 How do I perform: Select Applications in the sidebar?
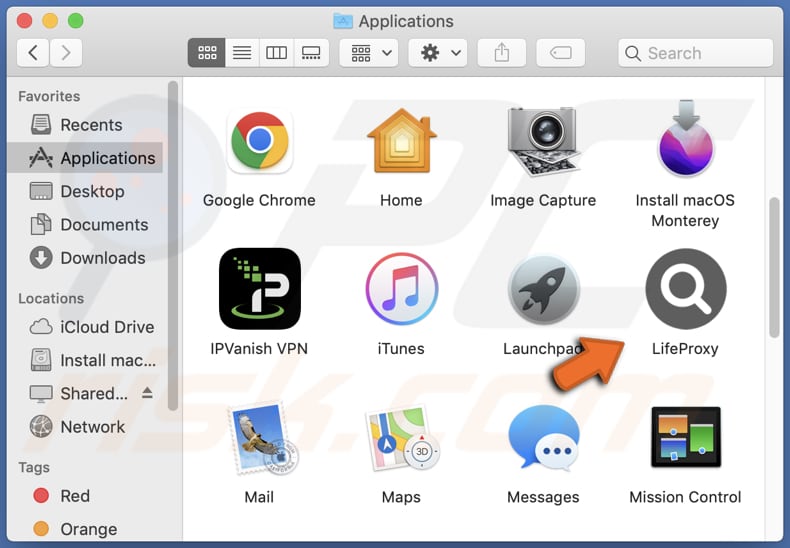point(85,158)
